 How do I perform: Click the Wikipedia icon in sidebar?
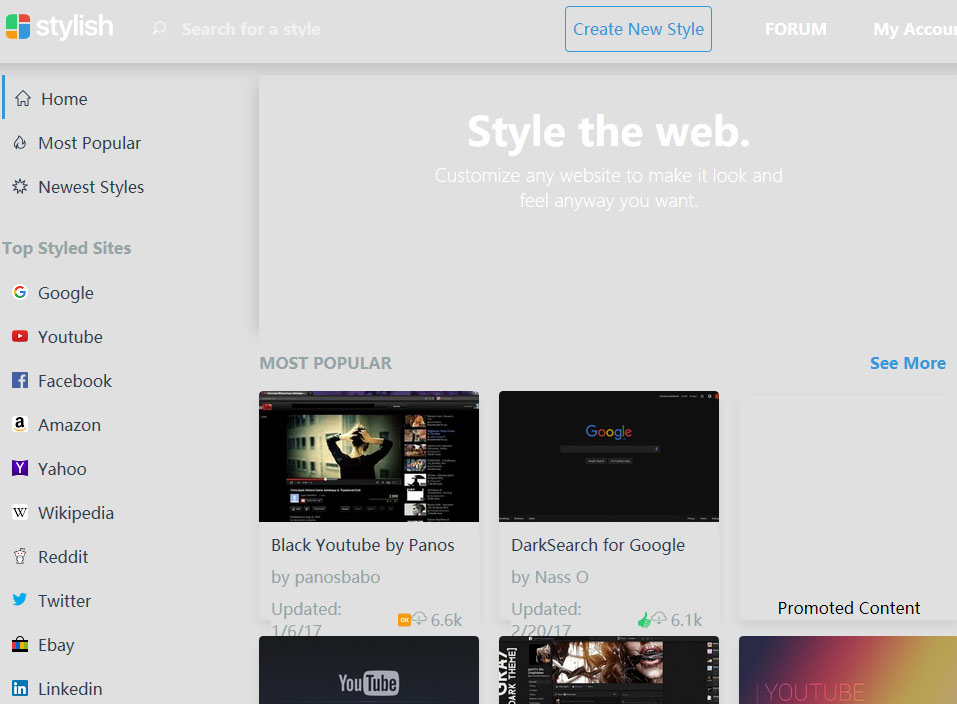20,512
